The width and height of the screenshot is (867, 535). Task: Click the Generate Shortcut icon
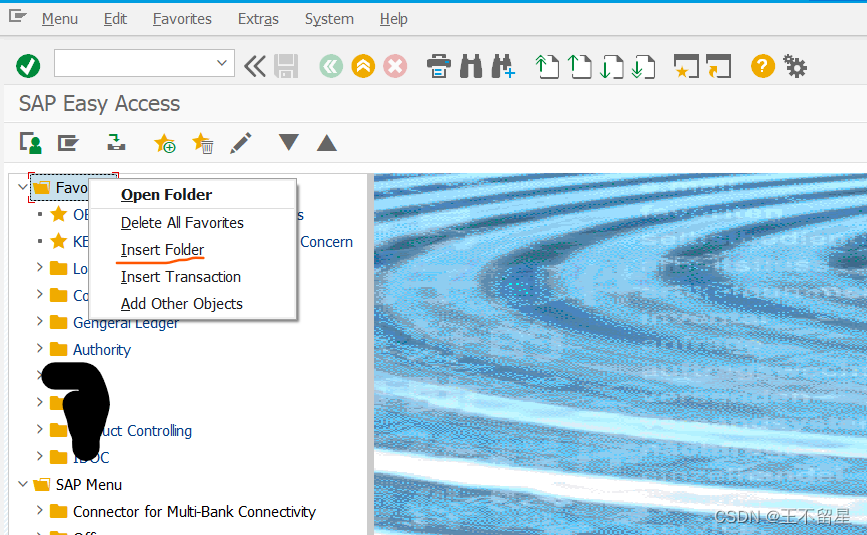click(718, 66)
